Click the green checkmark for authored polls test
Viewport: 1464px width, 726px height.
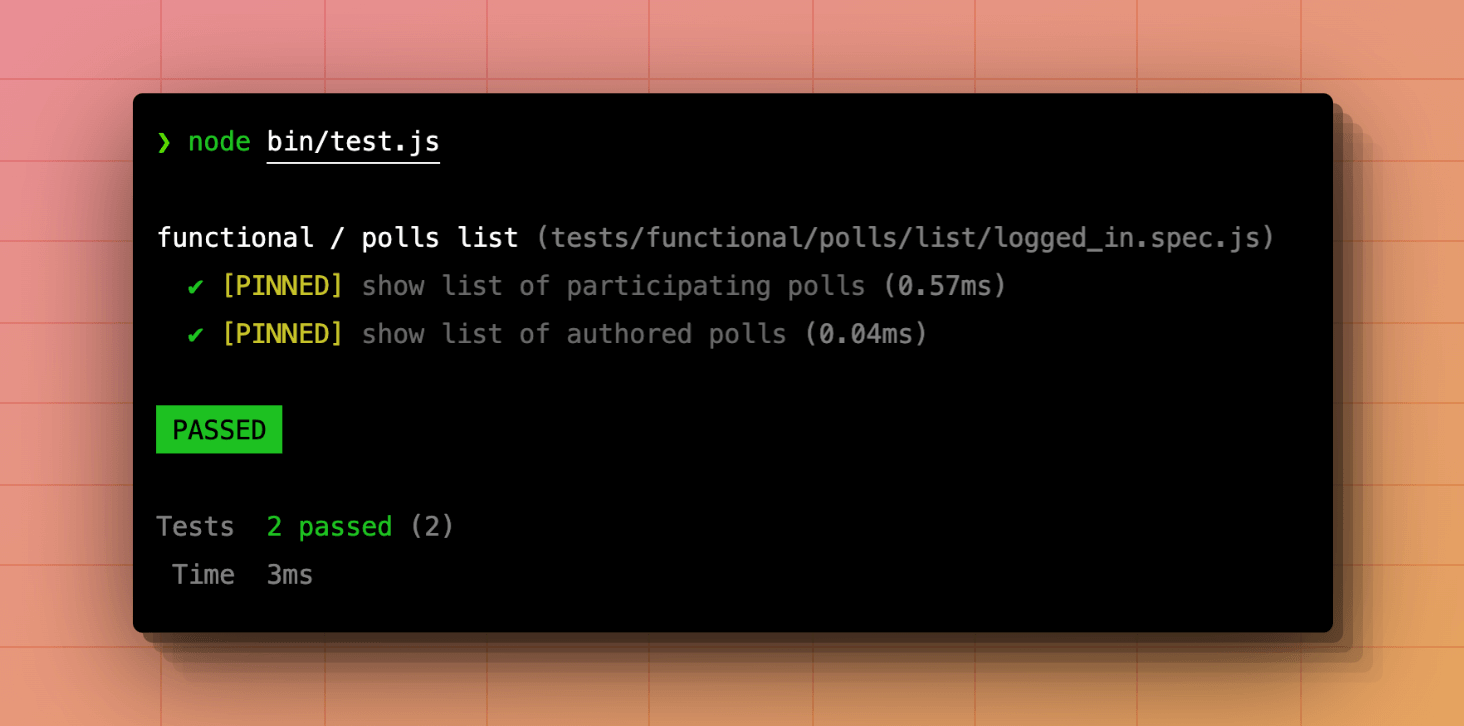click(196, 334)
